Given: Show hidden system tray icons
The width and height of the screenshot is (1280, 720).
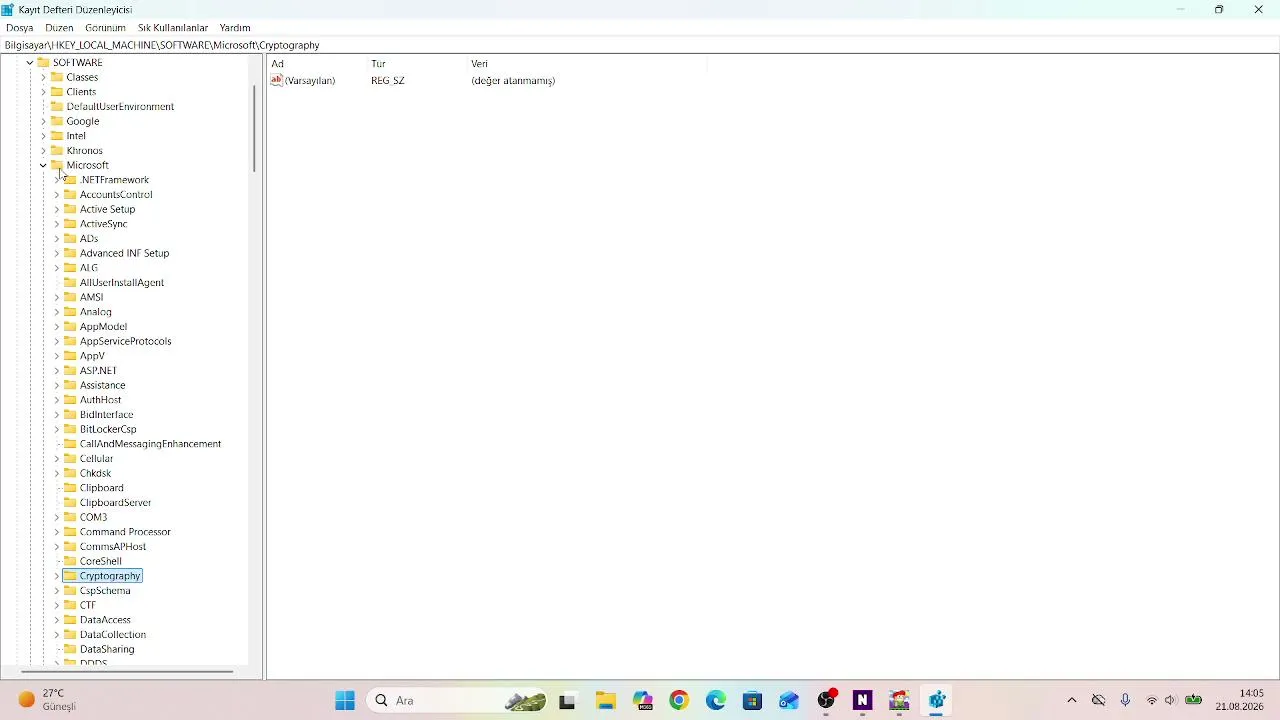Looking at the screenshot, I should [1072, 700].
